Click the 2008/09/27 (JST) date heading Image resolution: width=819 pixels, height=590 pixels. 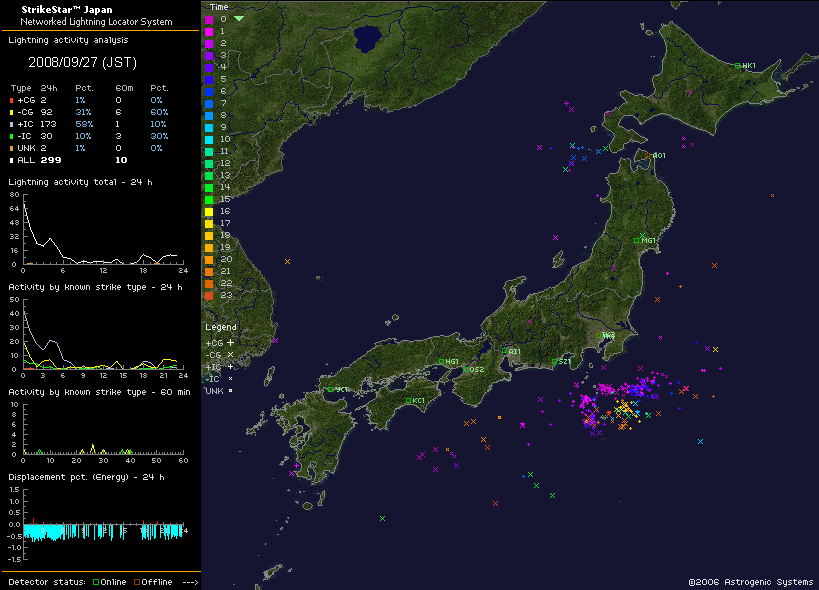click(70, 61)
